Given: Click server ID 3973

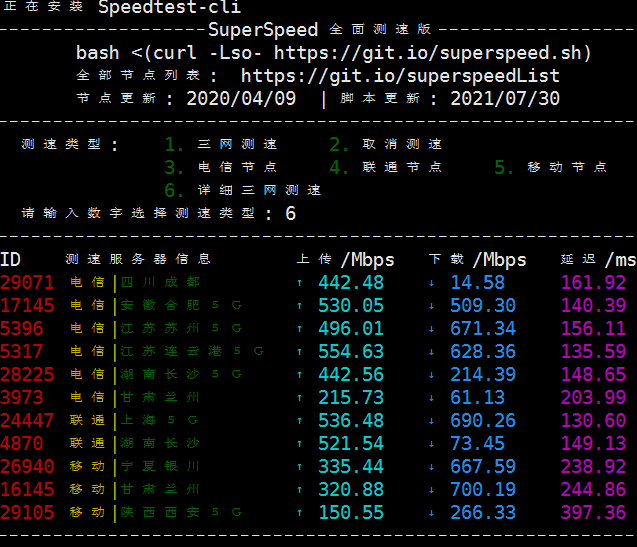Looking at the screenshot, I should pos(22,397).
